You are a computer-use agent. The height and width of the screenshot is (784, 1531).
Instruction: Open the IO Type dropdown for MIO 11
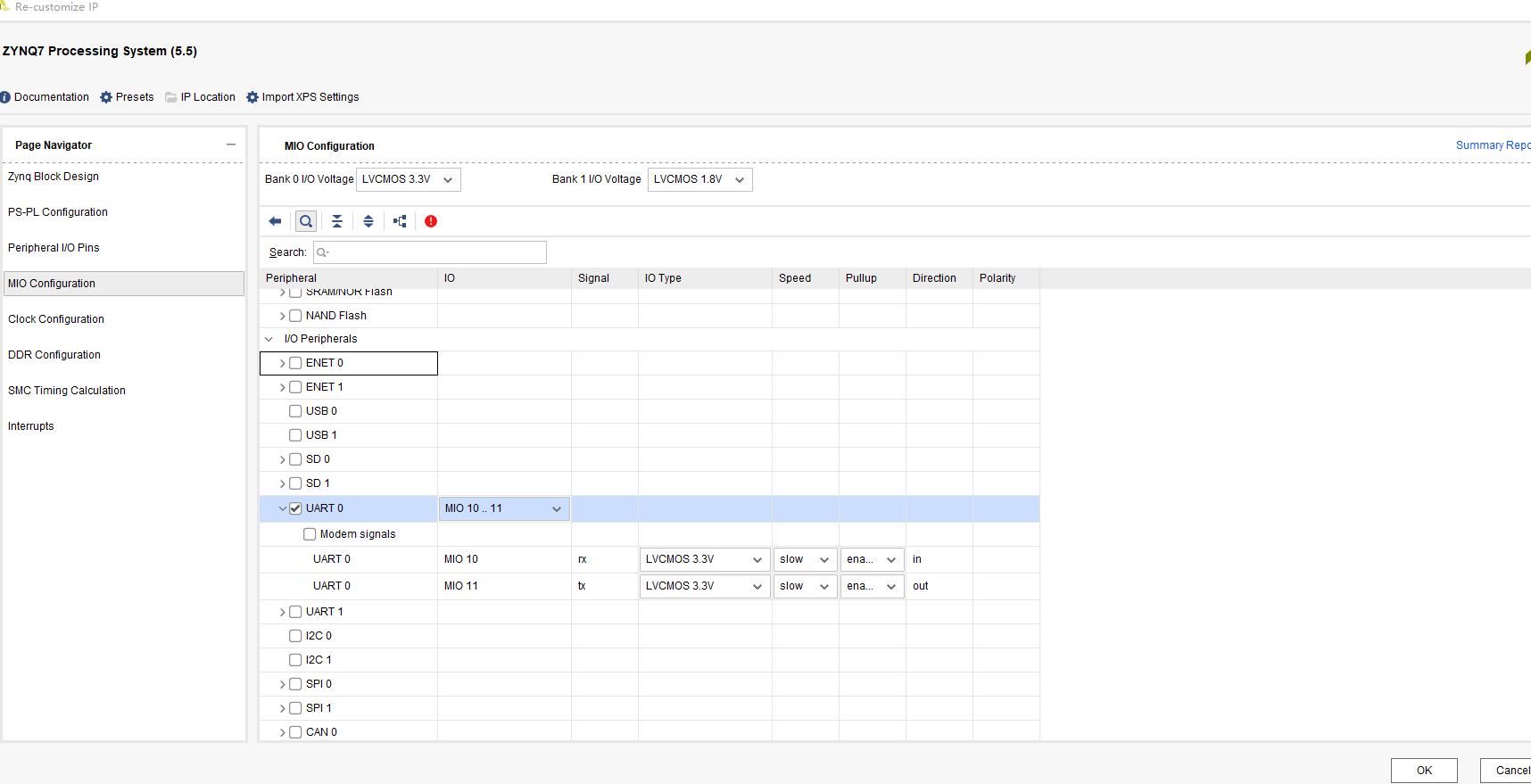(x=705, y=586)
